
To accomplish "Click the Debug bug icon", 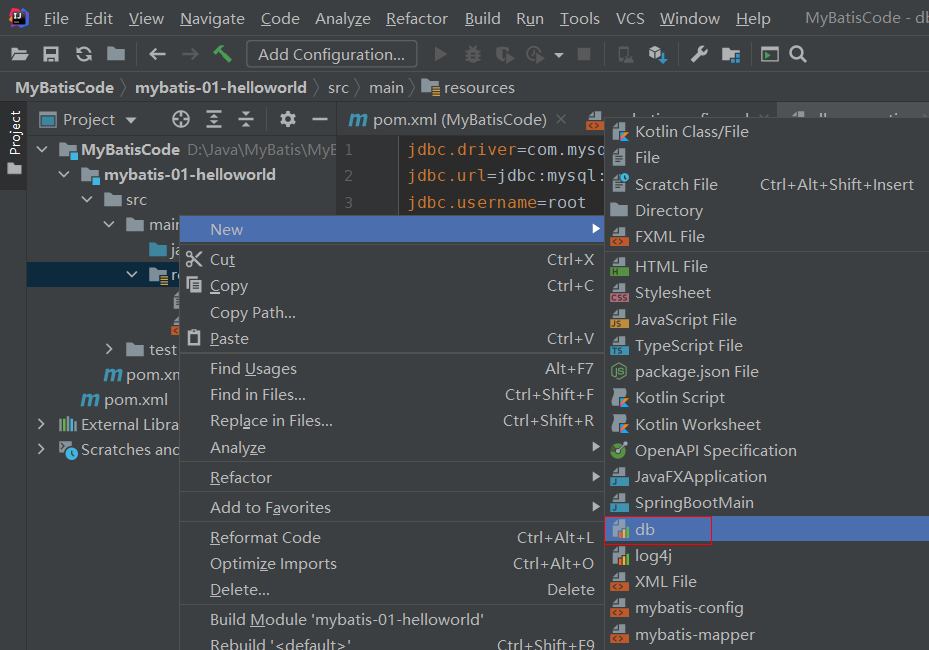I will pos(472,55).
